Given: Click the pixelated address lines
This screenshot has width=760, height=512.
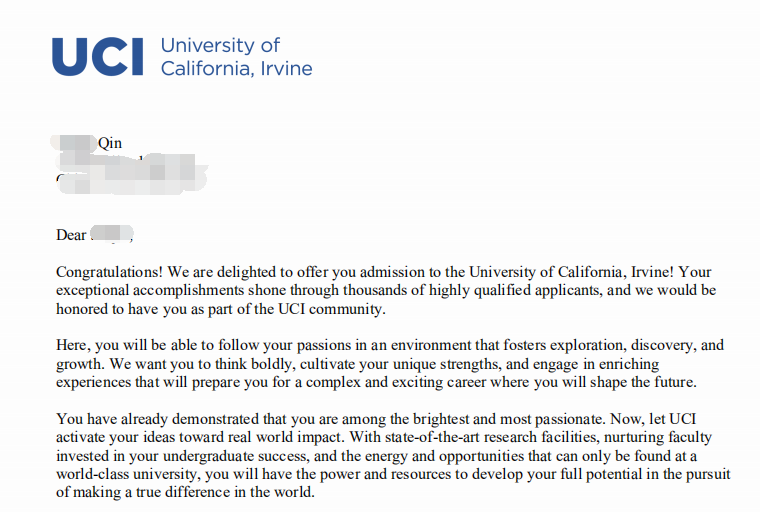Looking at the screenshot, I should pyautogui.click(x=131, y=174).
